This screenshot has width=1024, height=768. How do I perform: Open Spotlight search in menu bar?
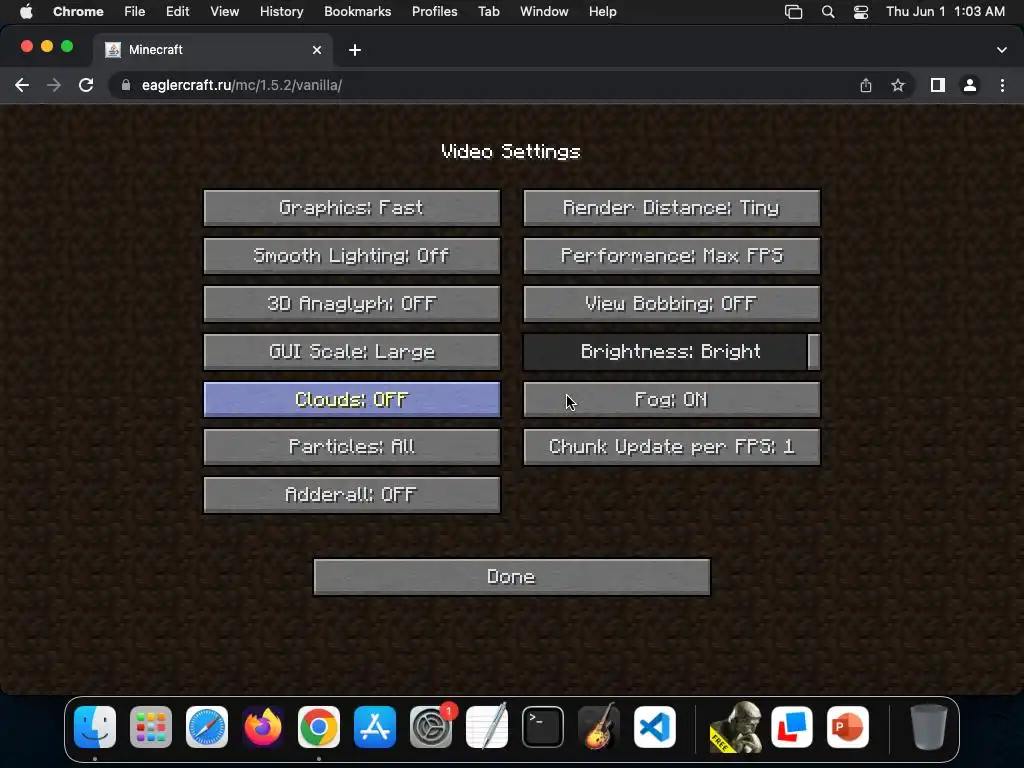(828, 12)
